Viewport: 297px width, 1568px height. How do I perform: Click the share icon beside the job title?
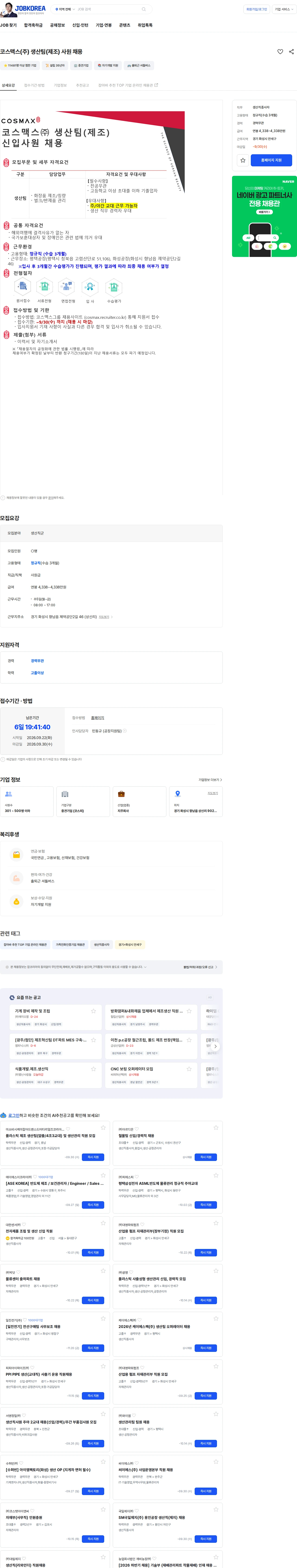click(x=291, y=52)
